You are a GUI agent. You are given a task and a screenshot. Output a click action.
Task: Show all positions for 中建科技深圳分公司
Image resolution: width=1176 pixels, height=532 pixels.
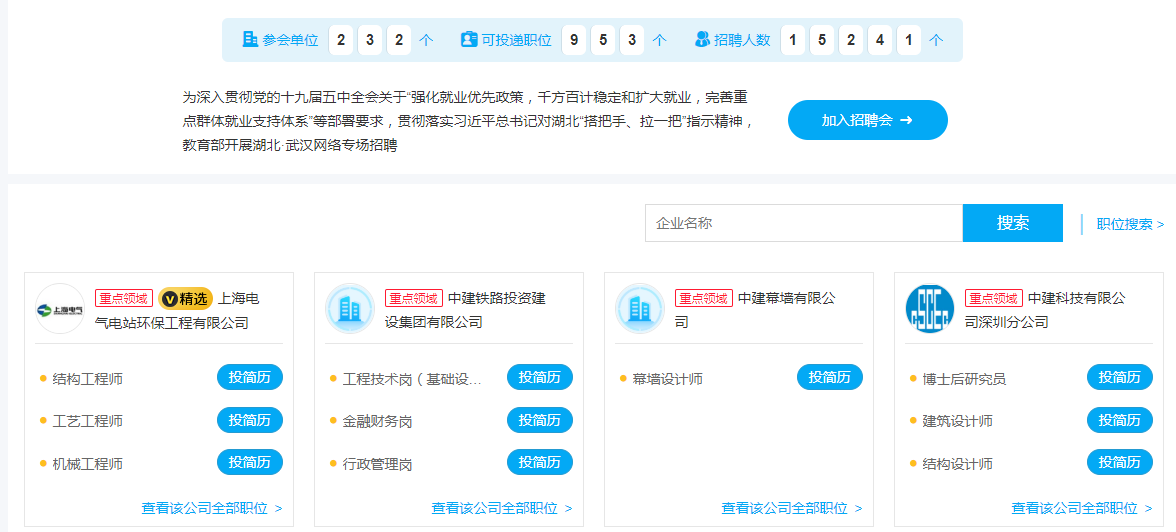coord(1081,508)
